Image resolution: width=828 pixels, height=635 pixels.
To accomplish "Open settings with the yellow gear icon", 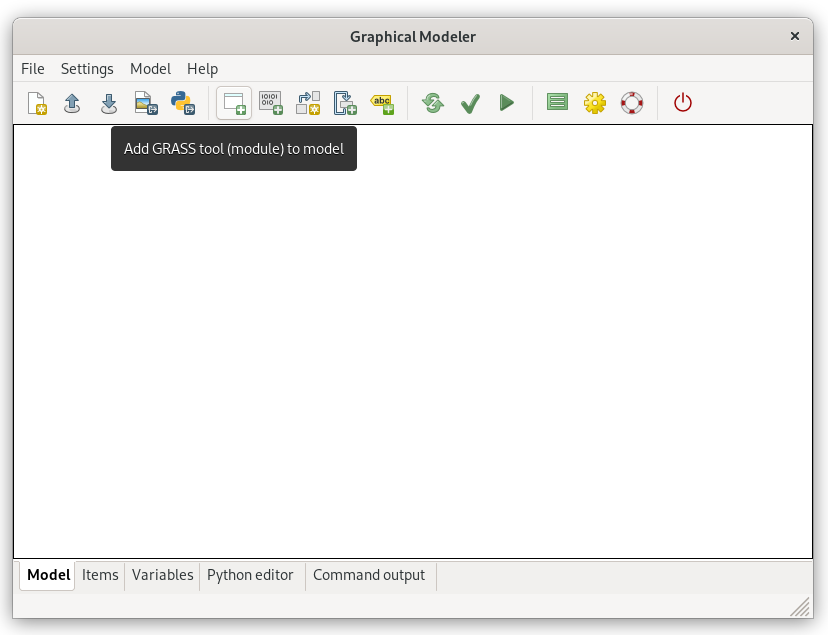I will tap(595, 103).
